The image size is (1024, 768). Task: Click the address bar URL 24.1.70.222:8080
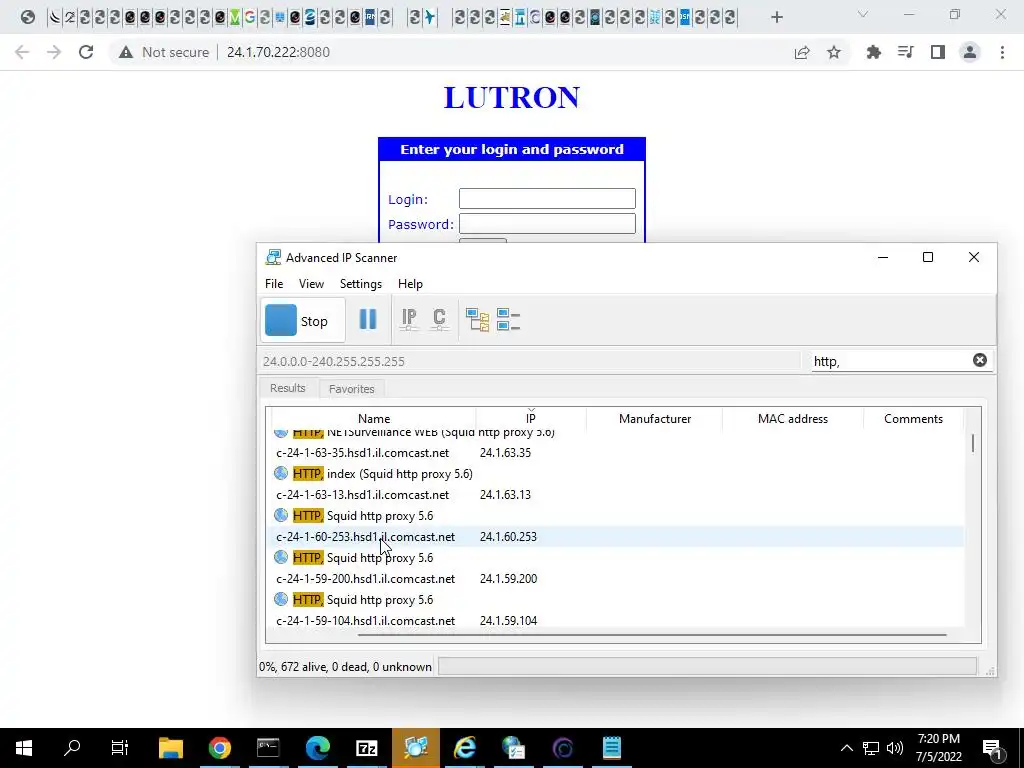tap(278, 52)
